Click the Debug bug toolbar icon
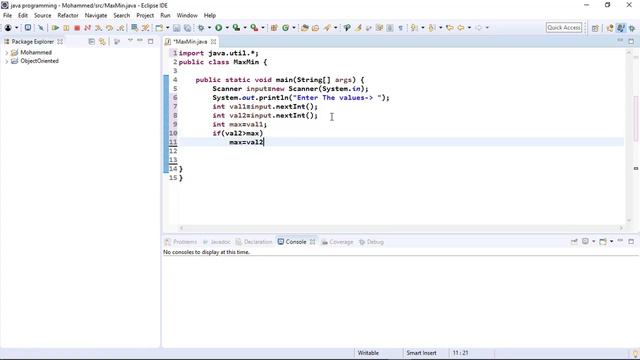This screenshot has height=360, width=640. tap(201, 28)
